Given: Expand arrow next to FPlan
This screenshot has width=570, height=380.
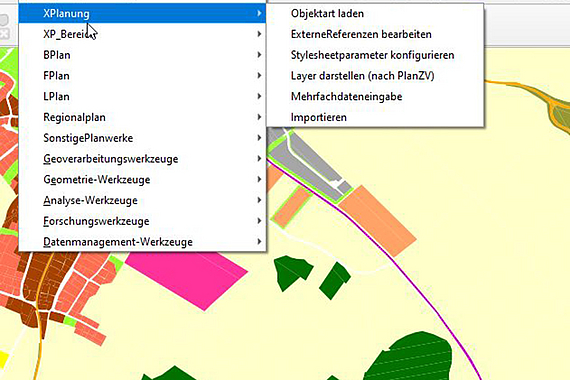Looking at the screenshot, I should (259, 75).
